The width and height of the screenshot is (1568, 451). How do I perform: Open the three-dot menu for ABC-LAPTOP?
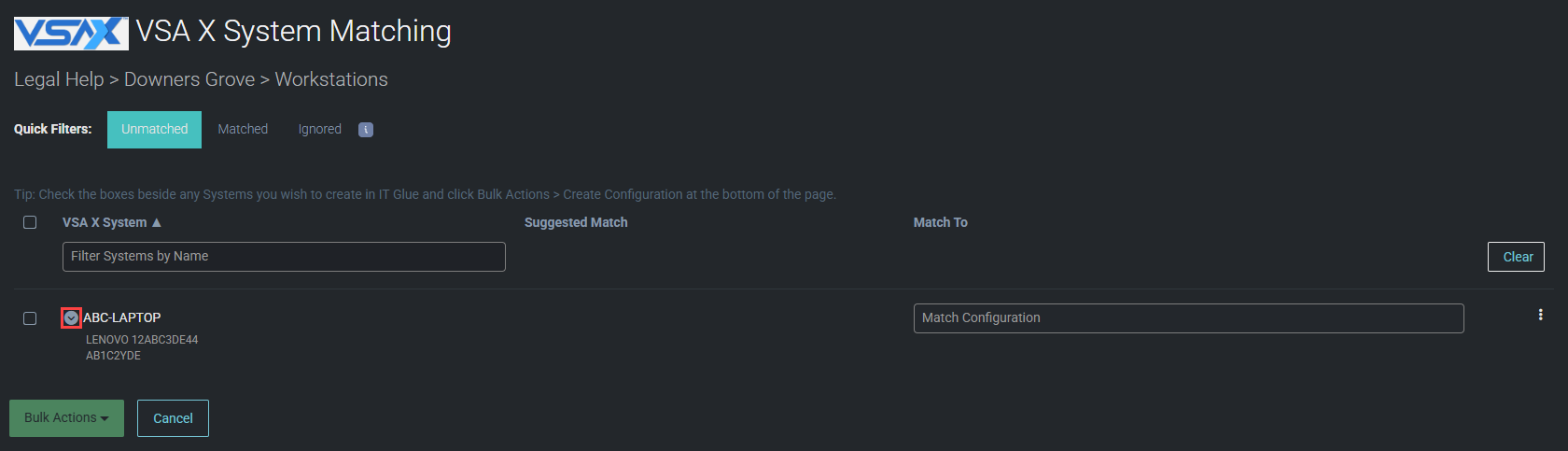click(1540, 316)
